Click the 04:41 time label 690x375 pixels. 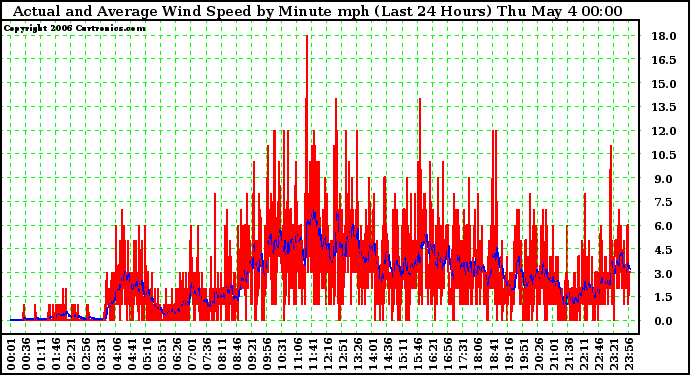132,355
